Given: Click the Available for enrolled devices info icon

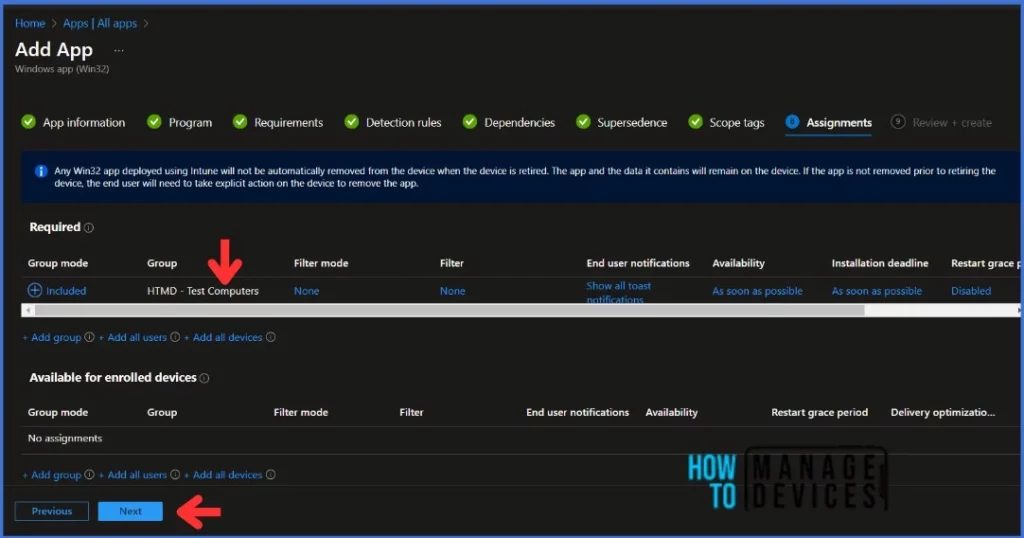Looking at the screenshot, I should pyautogui.click(x=204, y=378).
